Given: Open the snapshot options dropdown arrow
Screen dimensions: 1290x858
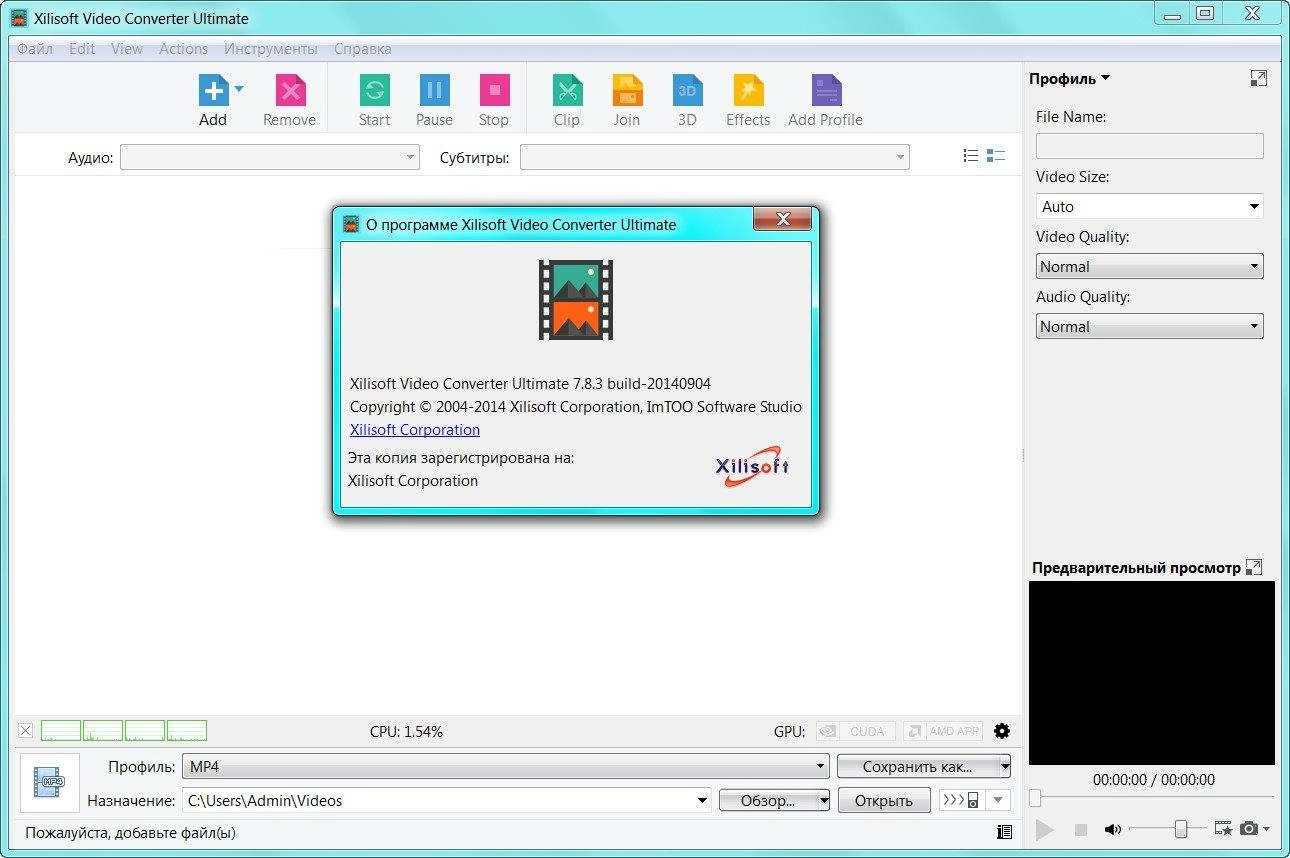Looking at the screenshot, I should pyautogui.click(x=1266, y=829).
